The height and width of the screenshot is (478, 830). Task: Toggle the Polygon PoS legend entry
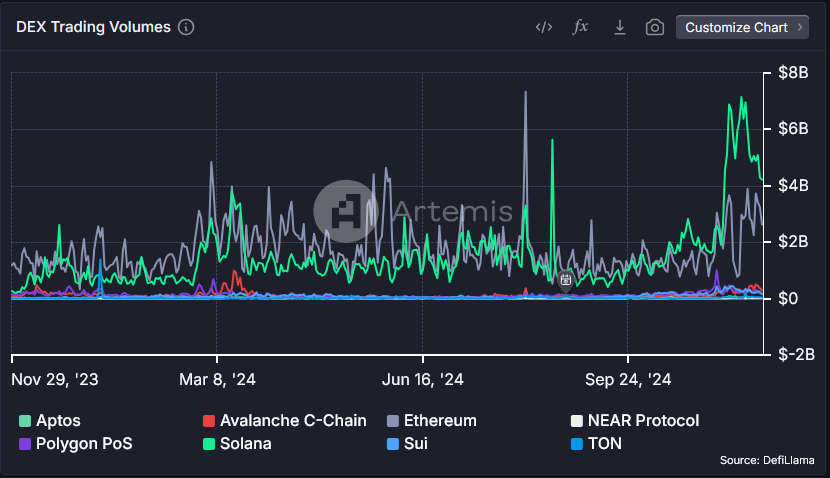tap(76, 444)
